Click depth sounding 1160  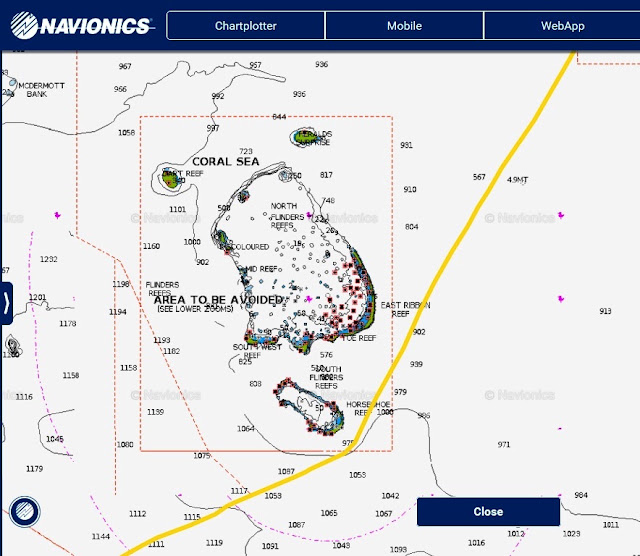pos(151,246)
